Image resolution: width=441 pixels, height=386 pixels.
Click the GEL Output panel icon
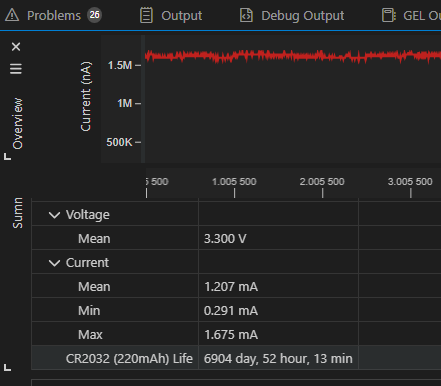pyautogui.click(x=389, y=15)
